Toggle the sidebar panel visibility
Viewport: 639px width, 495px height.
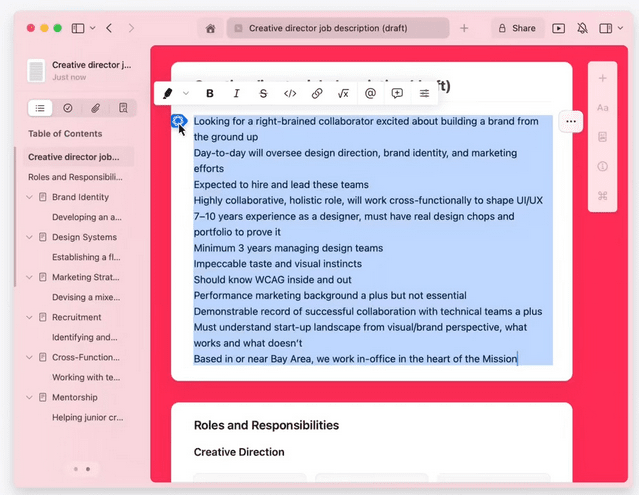tap(79, 29)
